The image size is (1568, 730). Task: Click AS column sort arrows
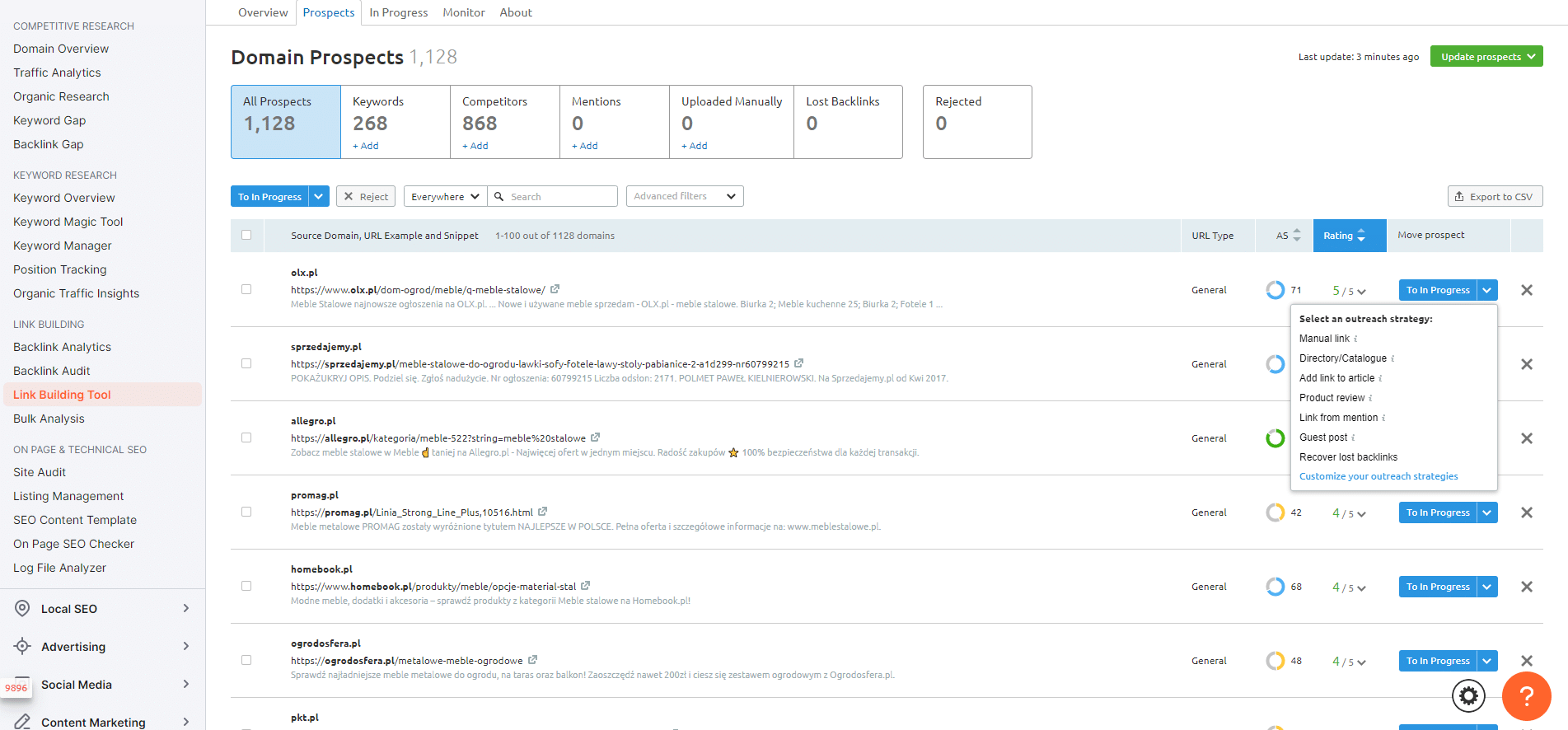pyautogui.click(x=1297, y=235)
